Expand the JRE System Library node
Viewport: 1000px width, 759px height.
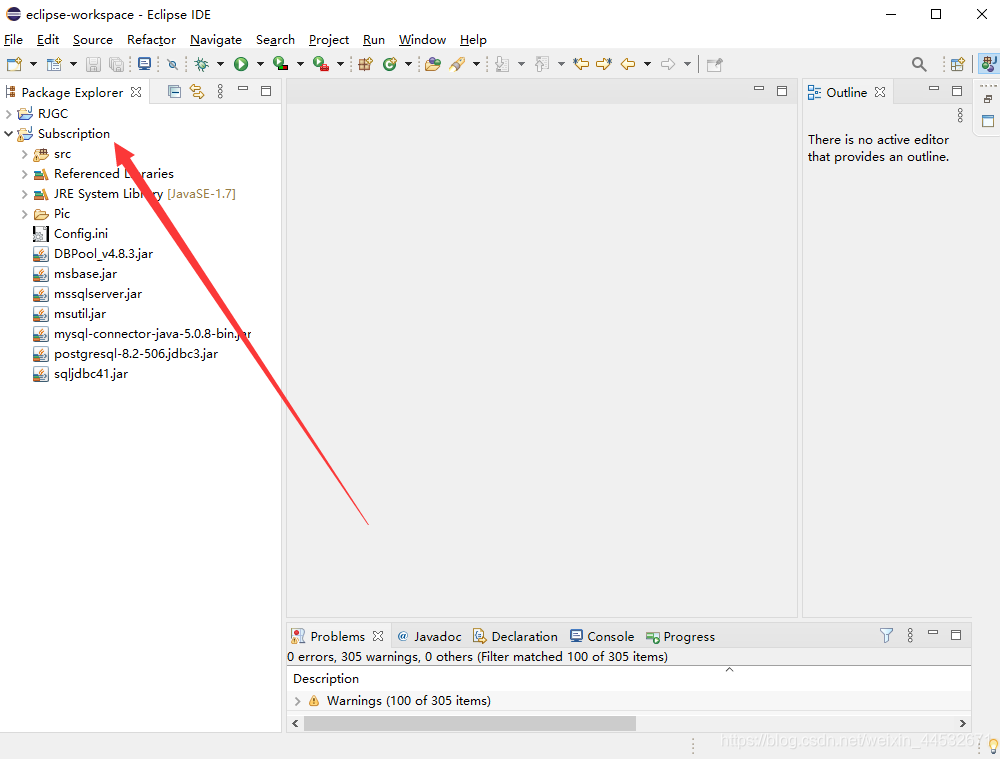pyautogui.click(x=24, y=194)
